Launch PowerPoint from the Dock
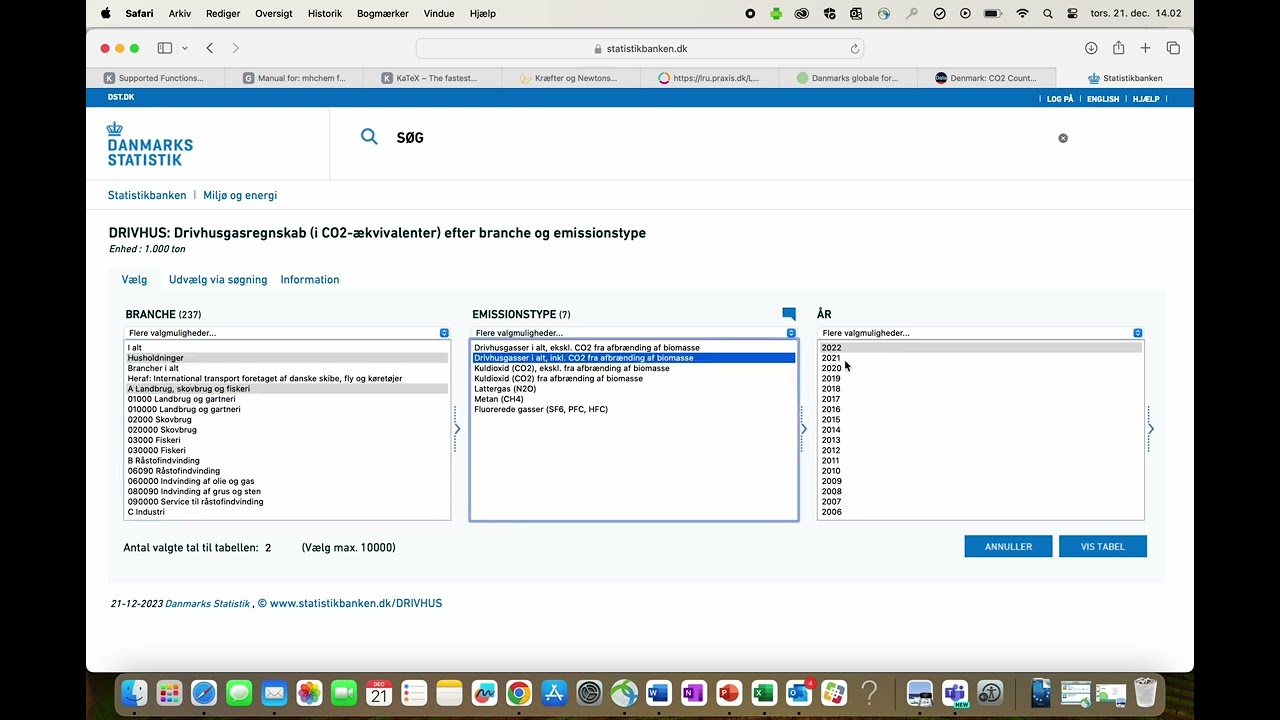Image resolution: width=1280 pixels, height=720 pixels. pos(728,693)
